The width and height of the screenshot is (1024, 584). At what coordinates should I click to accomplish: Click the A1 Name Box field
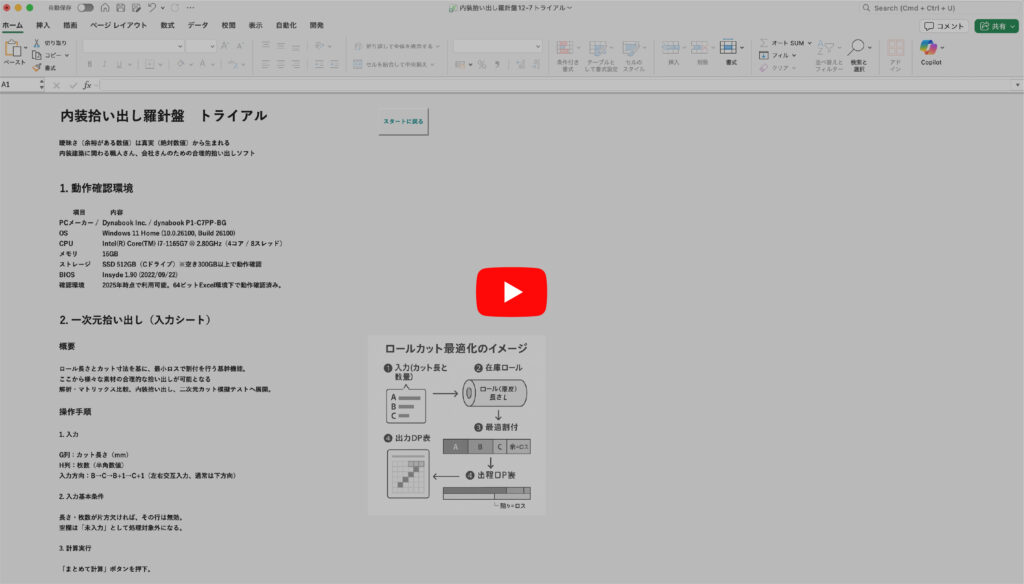(20, 85)
